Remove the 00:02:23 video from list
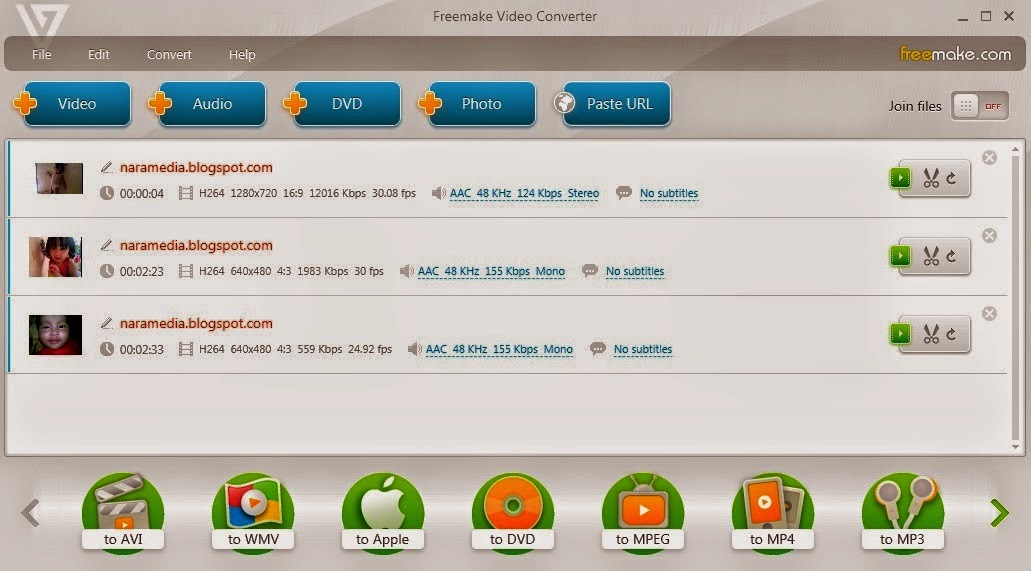1031x571 pixels. click(x=990, y=236)
